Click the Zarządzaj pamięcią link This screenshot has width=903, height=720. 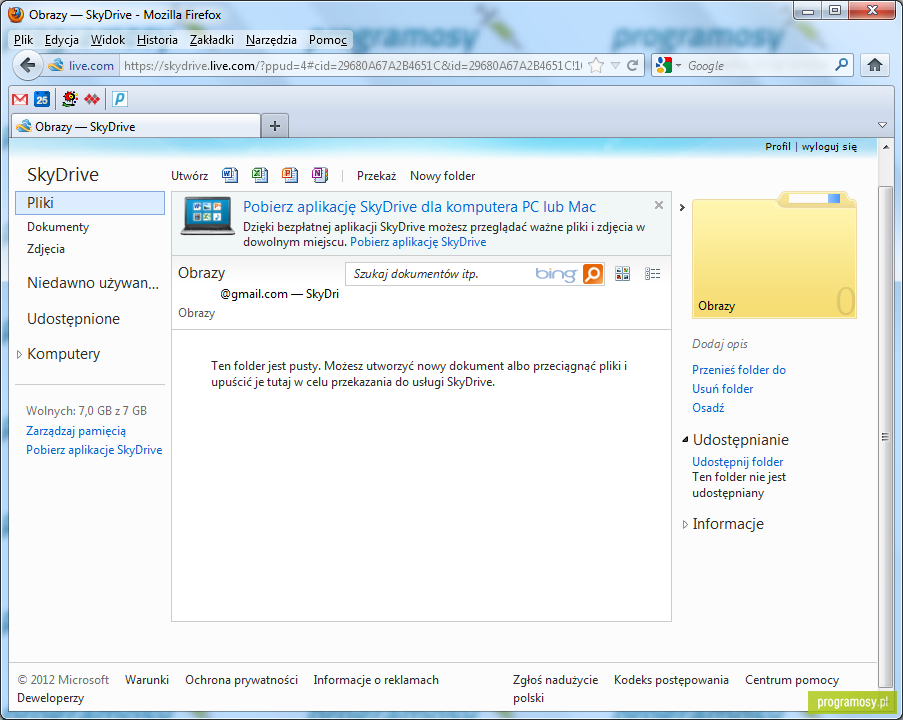76,431
